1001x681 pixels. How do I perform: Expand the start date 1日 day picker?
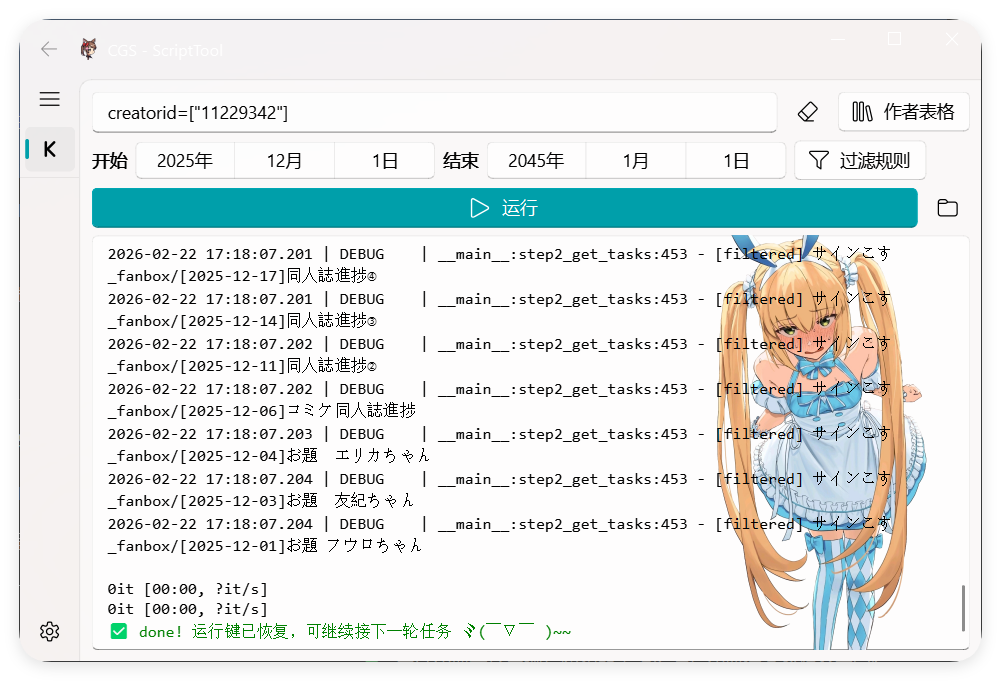(385, 160)
